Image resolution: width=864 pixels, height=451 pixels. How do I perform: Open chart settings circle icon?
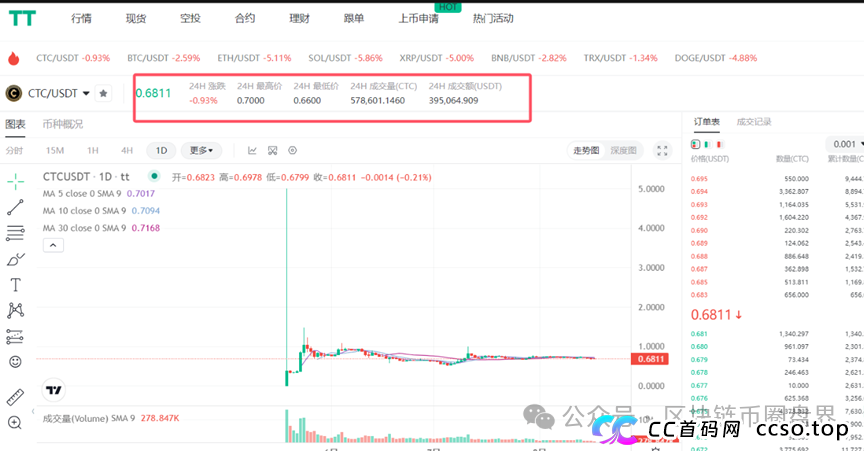293,151
